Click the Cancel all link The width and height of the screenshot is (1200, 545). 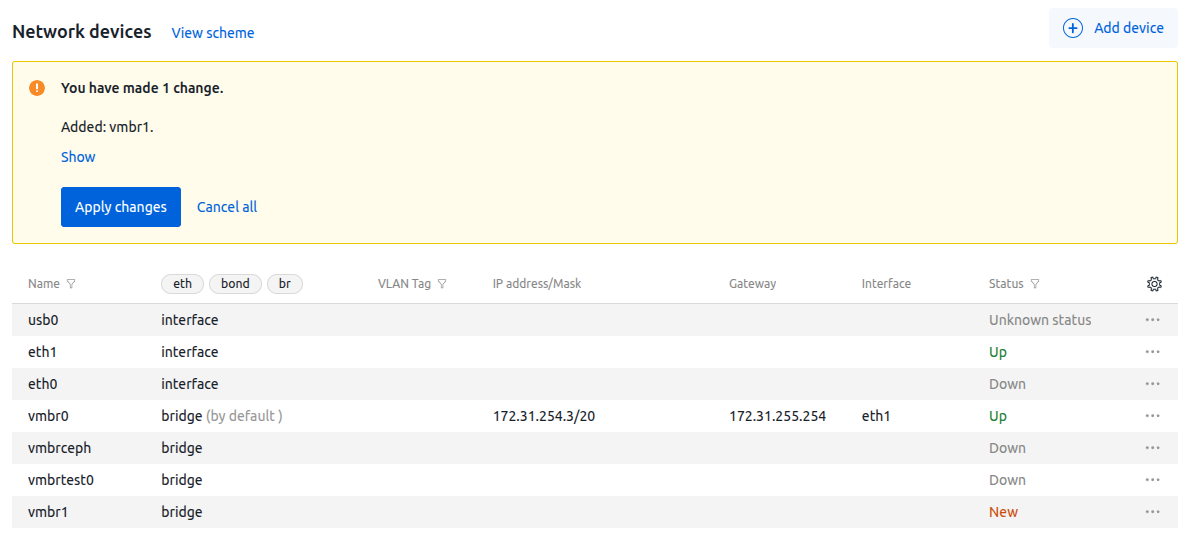[227, 207]
